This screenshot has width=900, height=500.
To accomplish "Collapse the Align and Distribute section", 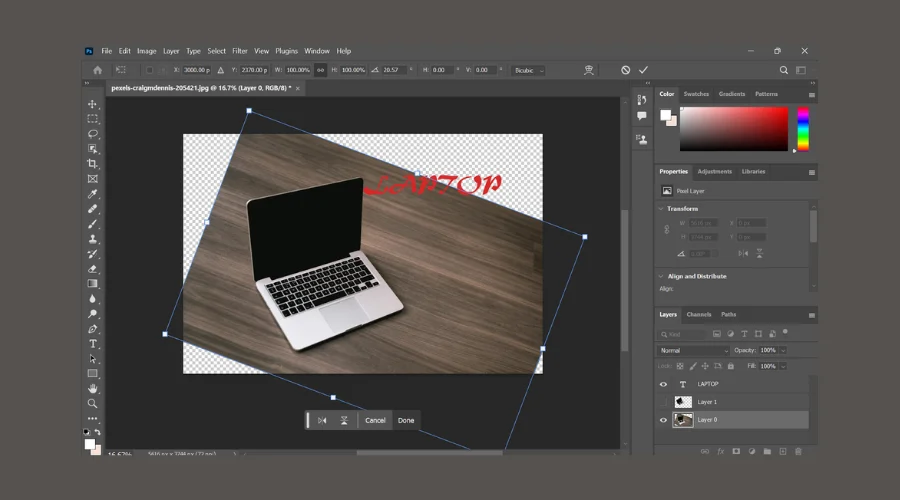I will [661, 276].
